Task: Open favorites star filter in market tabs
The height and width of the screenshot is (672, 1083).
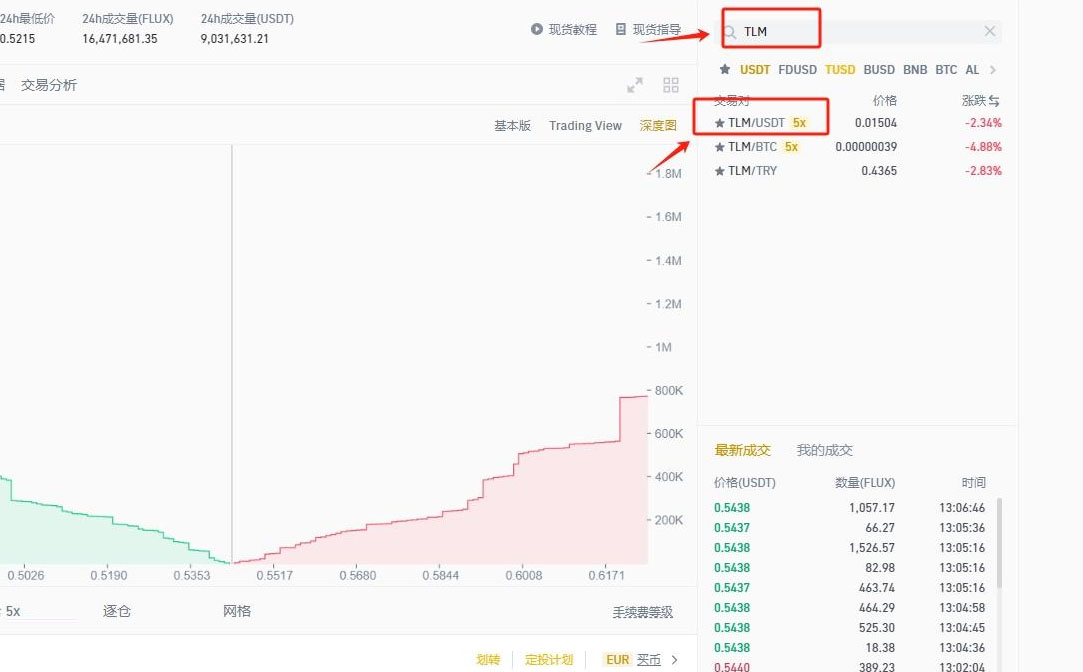Action: (725, 70)
